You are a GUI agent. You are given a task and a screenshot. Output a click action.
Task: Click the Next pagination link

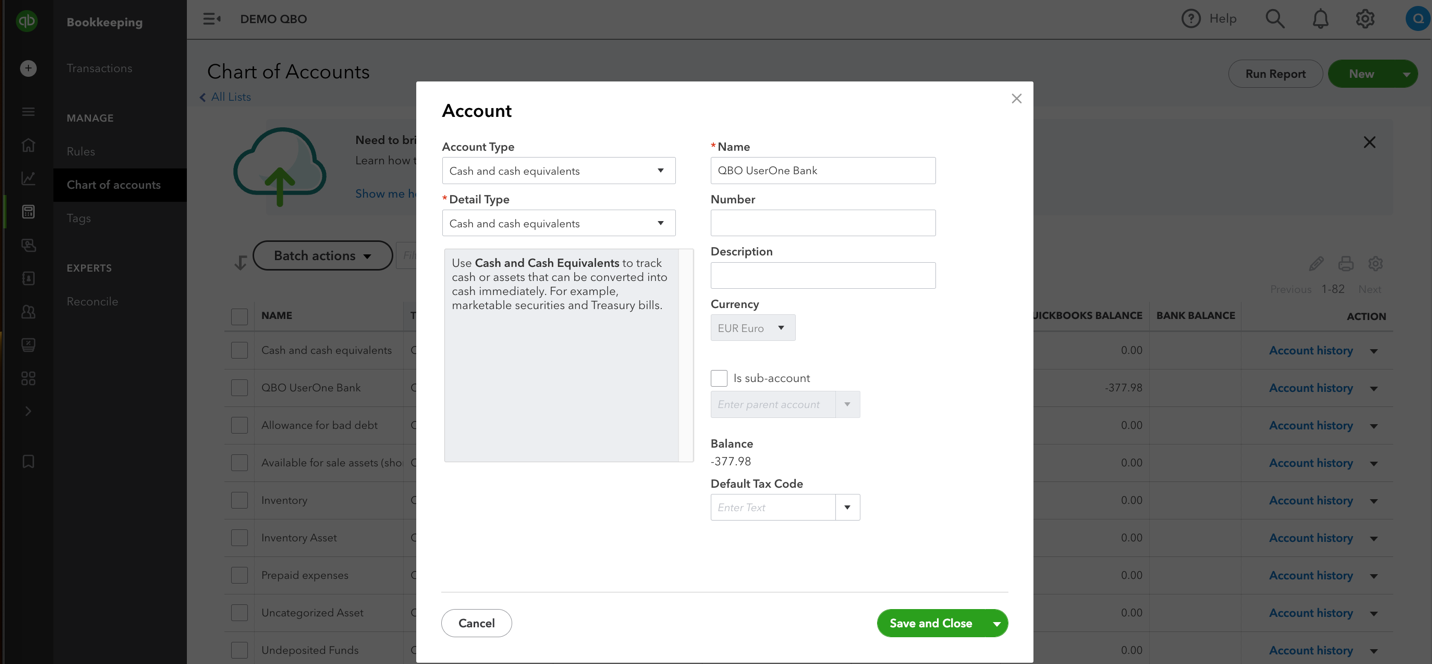[1370, 289]
